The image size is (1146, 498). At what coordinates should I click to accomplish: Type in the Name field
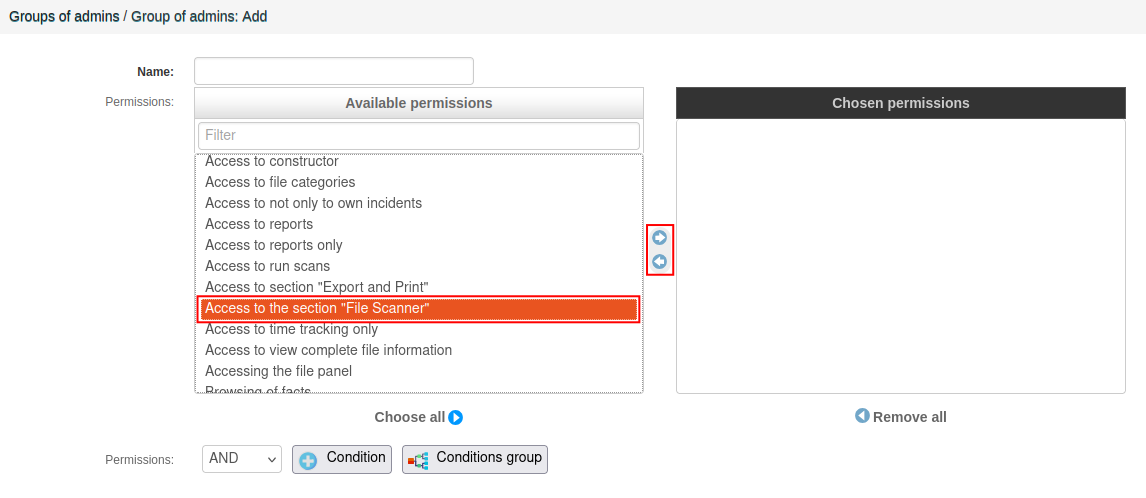pyautogui.click(x=333, y=71)
